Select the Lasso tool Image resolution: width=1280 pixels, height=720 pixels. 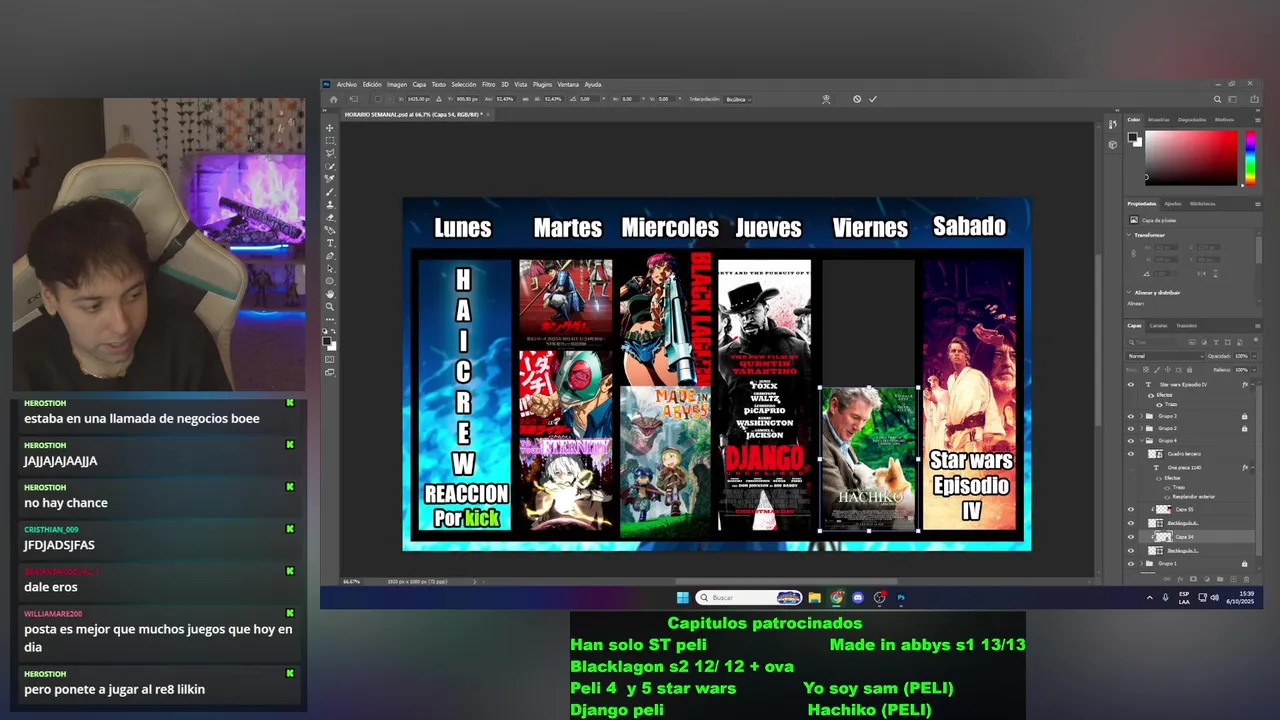330,153
